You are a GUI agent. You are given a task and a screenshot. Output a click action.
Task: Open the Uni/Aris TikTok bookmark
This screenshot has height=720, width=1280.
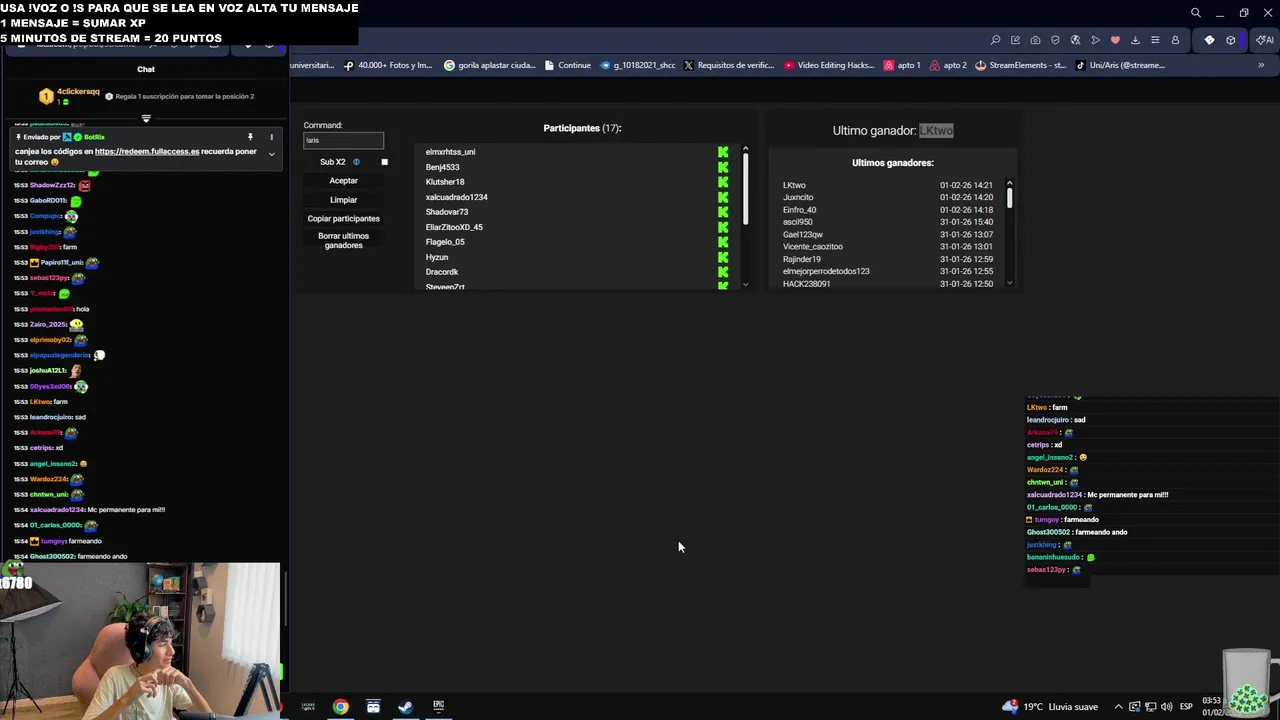pos(1121,65)
